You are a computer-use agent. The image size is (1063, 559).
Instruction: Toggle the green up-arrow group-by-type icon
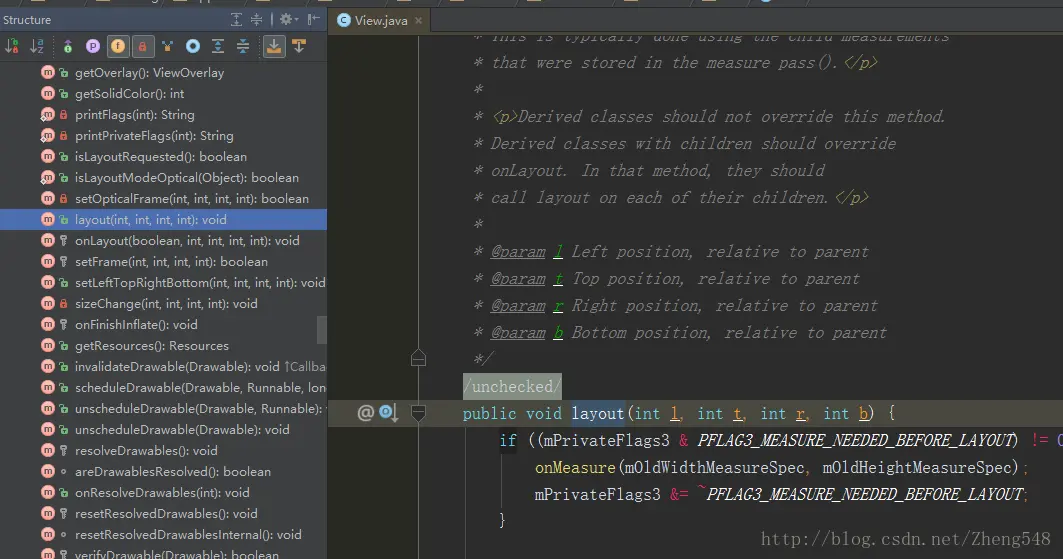[68, 46]
